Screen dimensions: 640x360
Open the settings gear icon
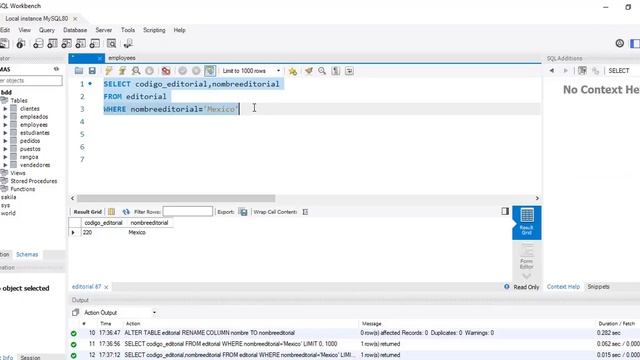pyautogui.click(x=620, y=43)
